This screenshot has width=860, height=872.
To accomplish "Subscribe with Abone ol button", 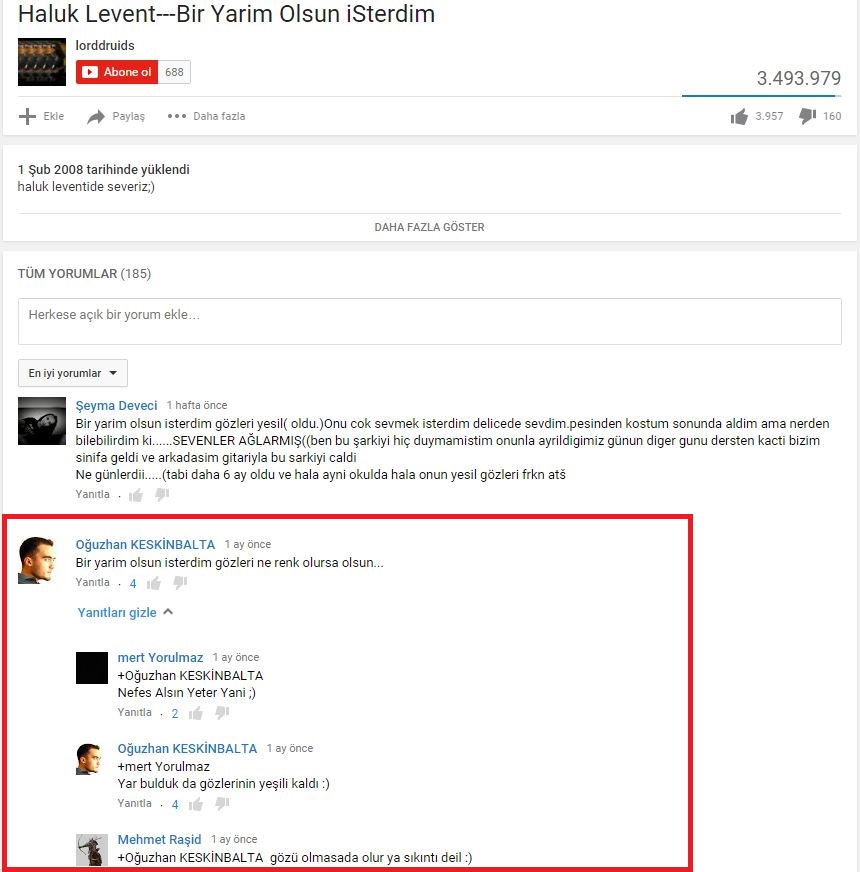I will 117,72.
